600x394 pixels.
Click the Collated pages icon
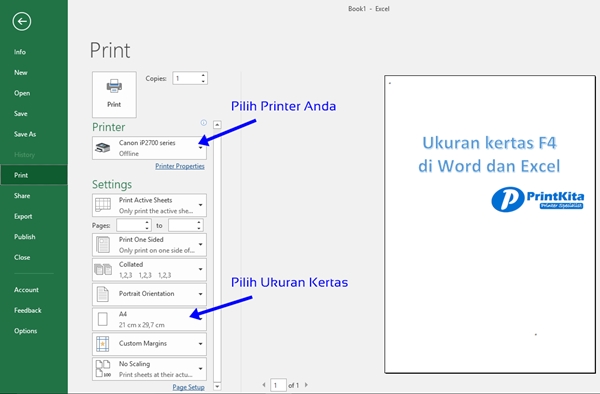pos(103,269)
